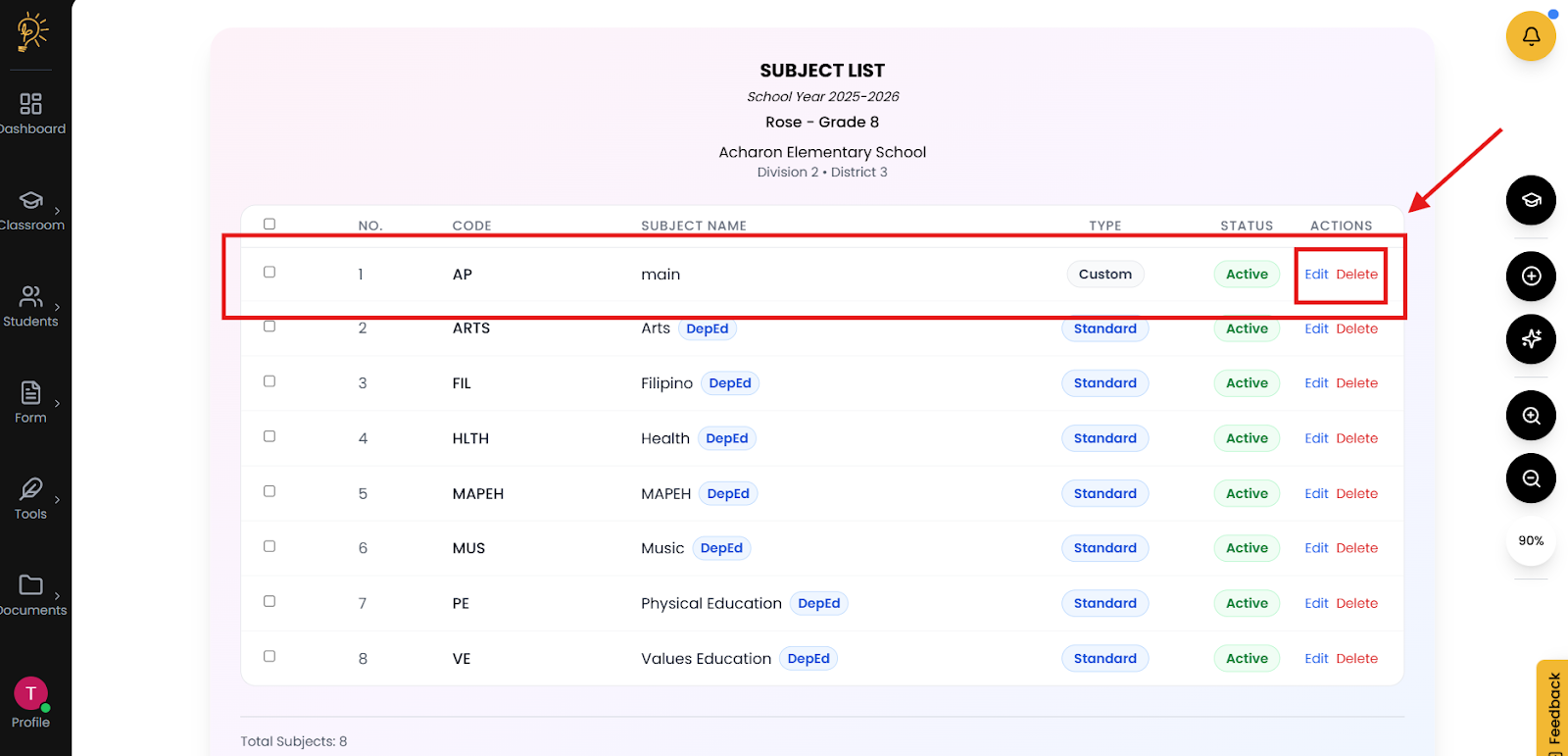Toggle the select-all checkbox in header

pyautogui.click(x=269, y=225)
